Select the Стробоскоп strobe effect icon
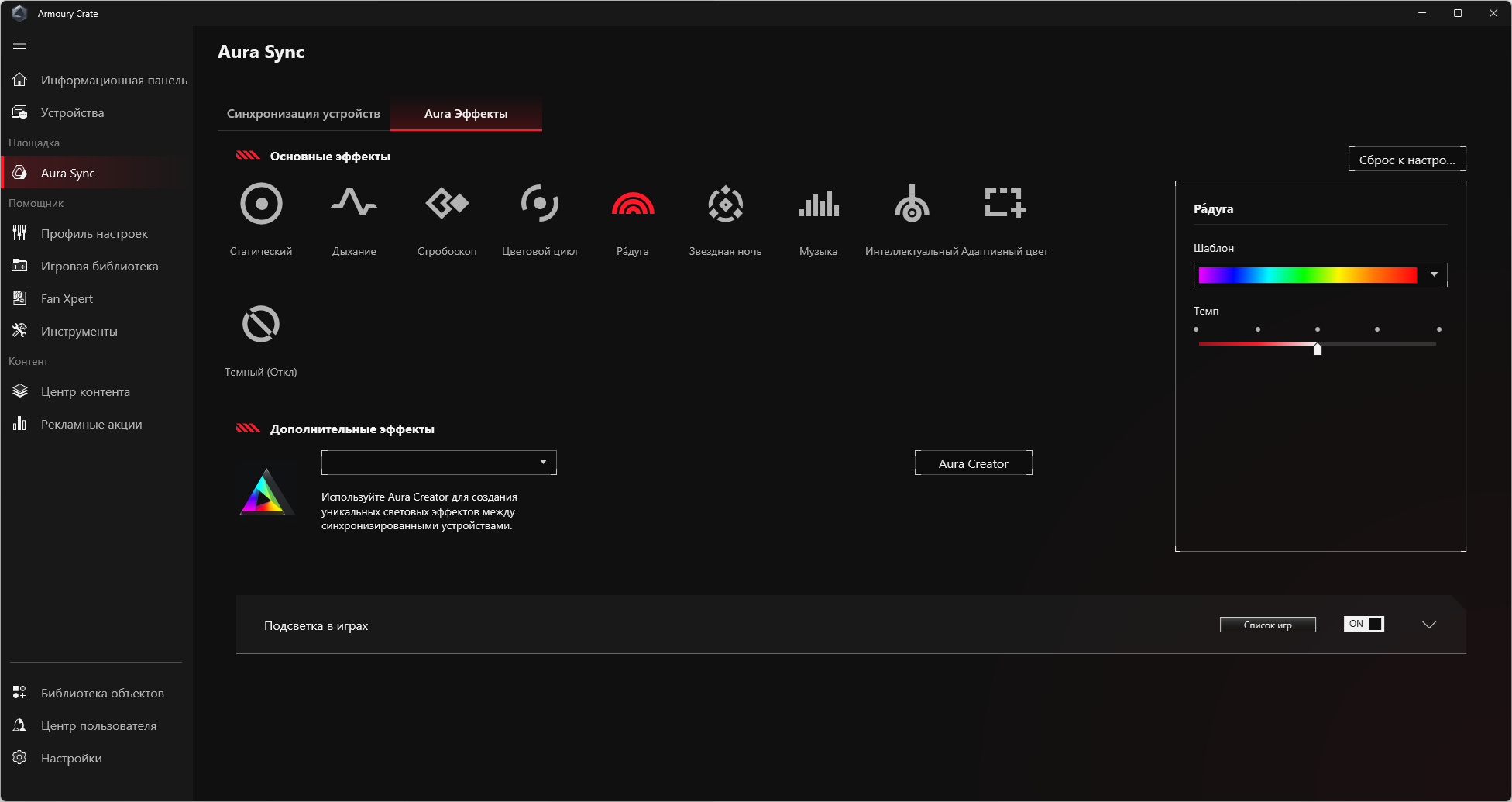Screen dimensions: 1512x802 [x=447, y=203]
